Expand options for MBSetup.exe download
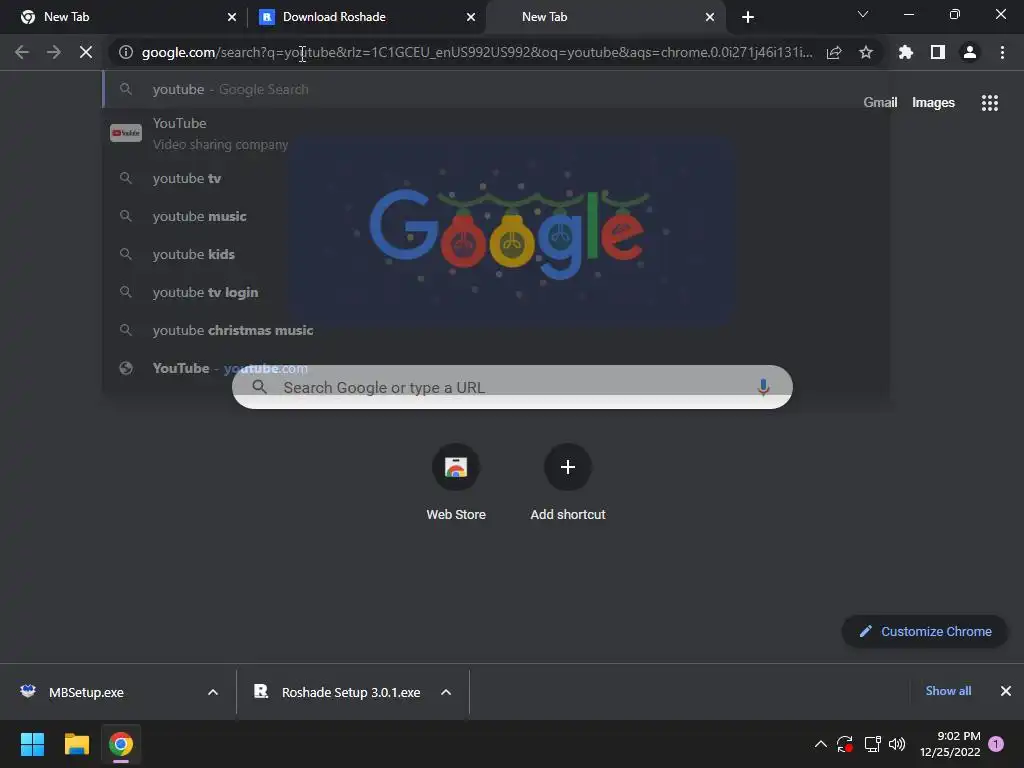Viewport: 1024px width, 768px height. click(213, 692)
